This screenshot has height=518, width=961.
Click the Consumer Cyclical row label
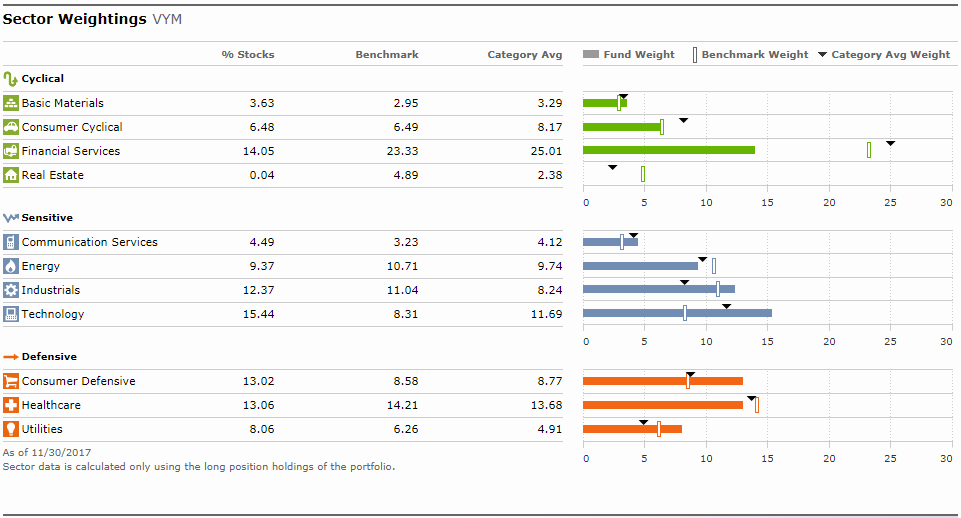72,127
